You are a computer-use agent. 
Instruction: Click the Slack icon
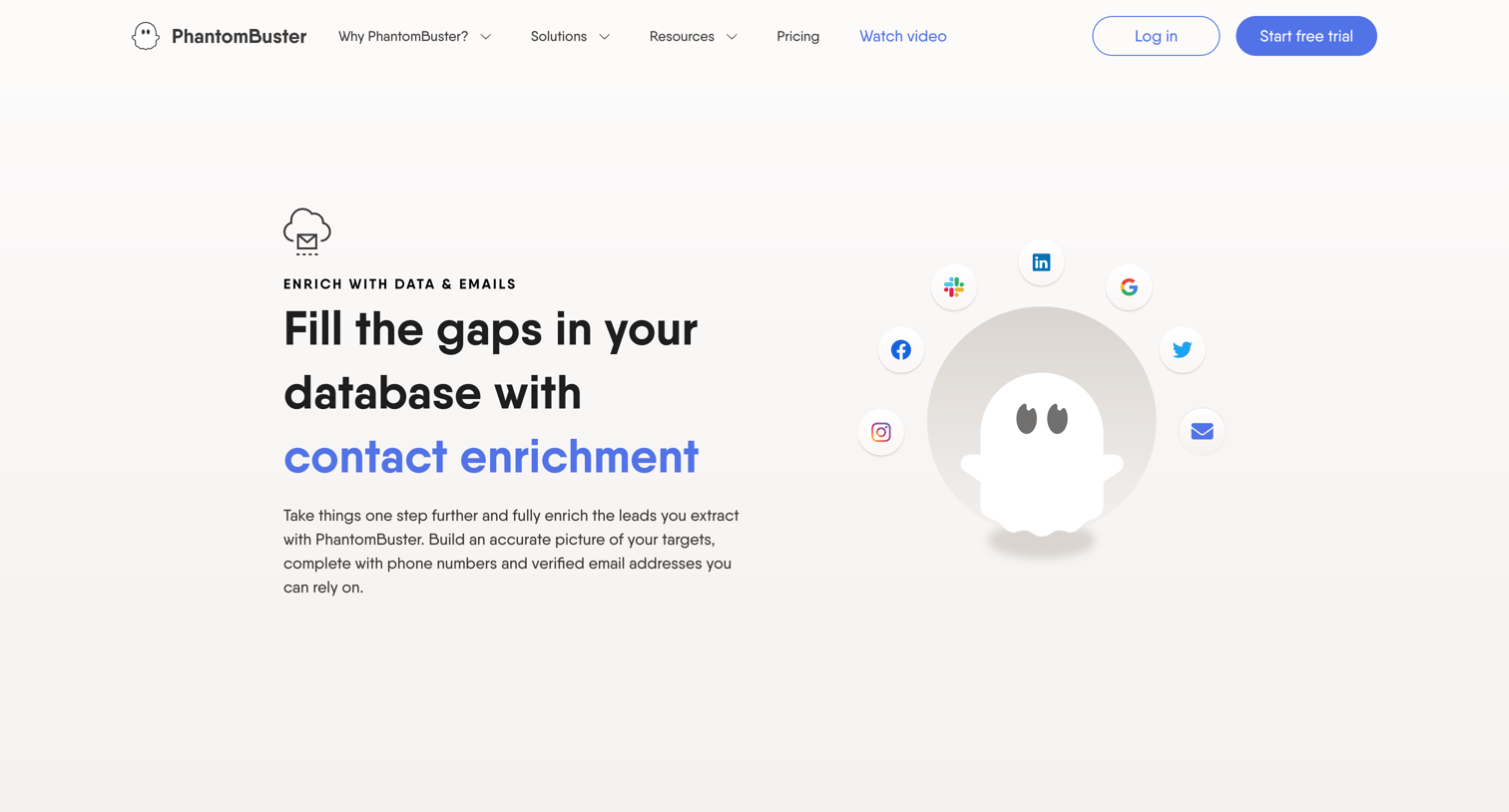[954, 287]
